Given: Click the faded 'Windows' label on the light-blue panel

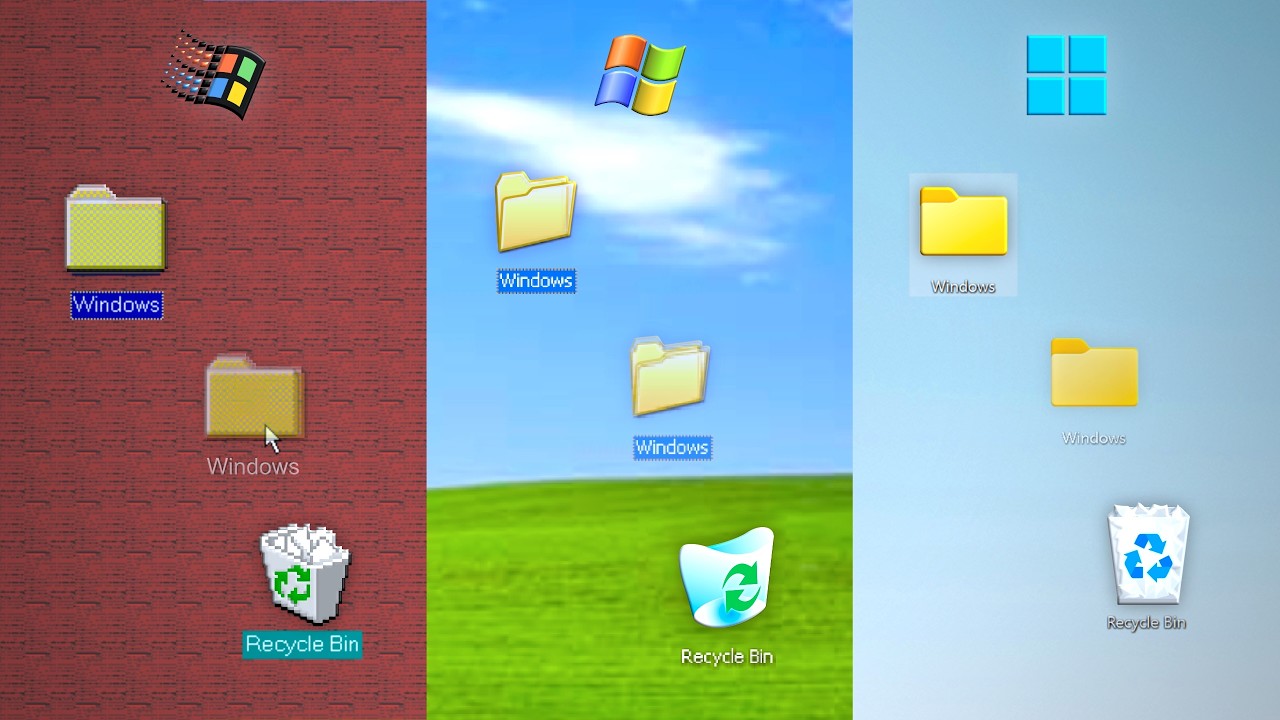Looking at the screenshot, I should (1094, 438).
